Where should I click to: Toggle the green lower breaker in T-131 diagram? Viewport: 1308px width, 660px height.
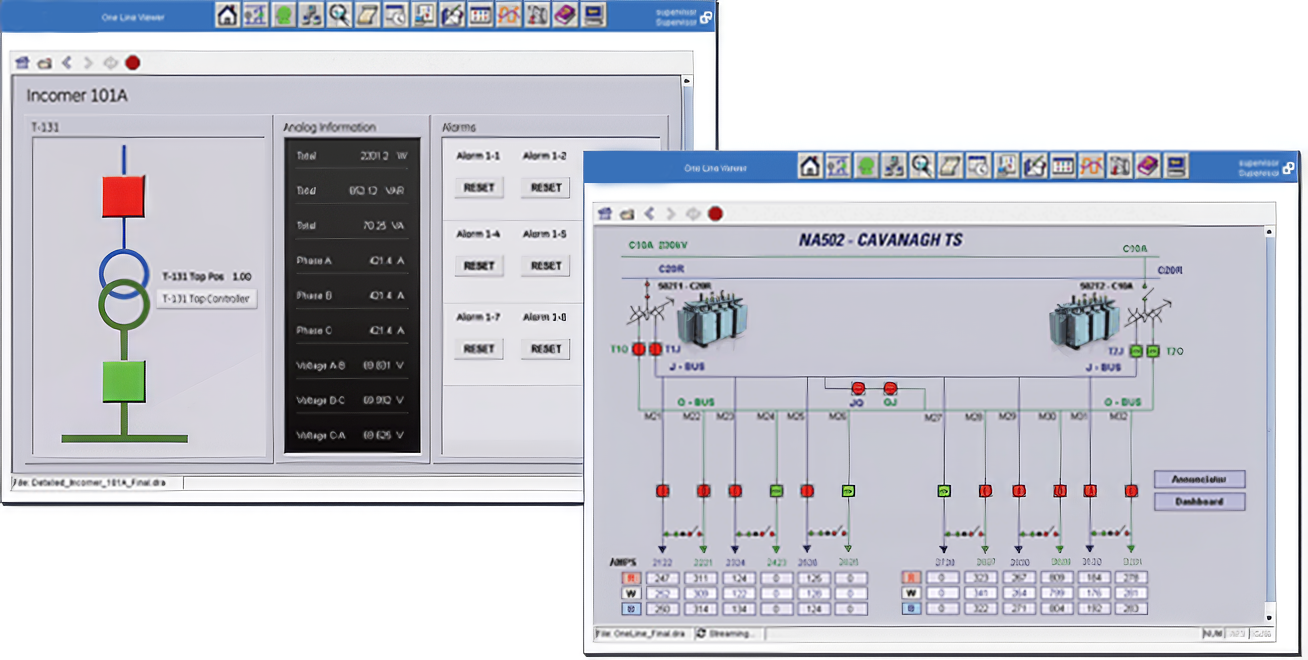tap(124, 381)
